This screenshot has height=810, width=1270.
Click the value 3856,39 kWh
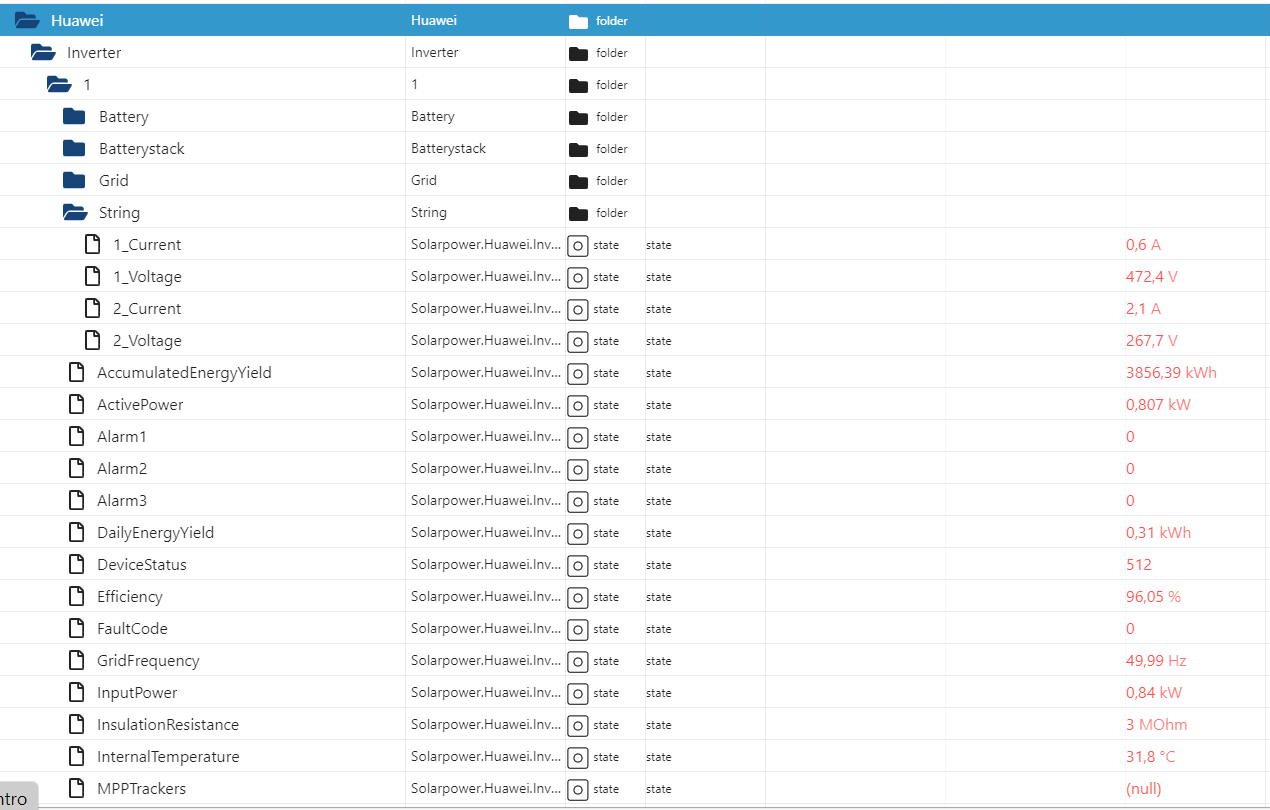pos(1171,372)
